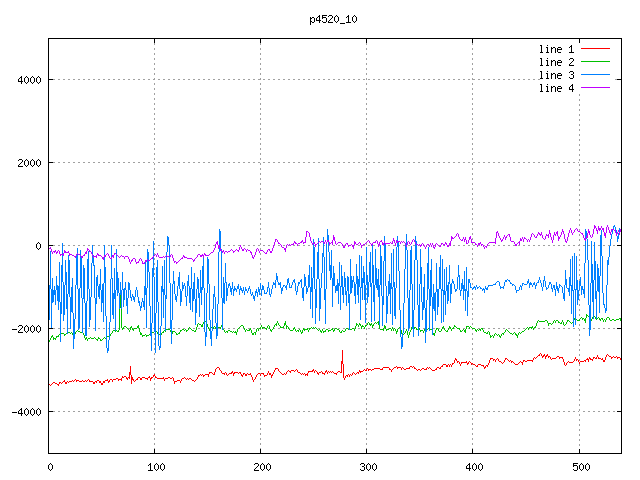Click the green sample next to line 2
The width and height of the screenshot is (640, 480).
tap(595, 62)
